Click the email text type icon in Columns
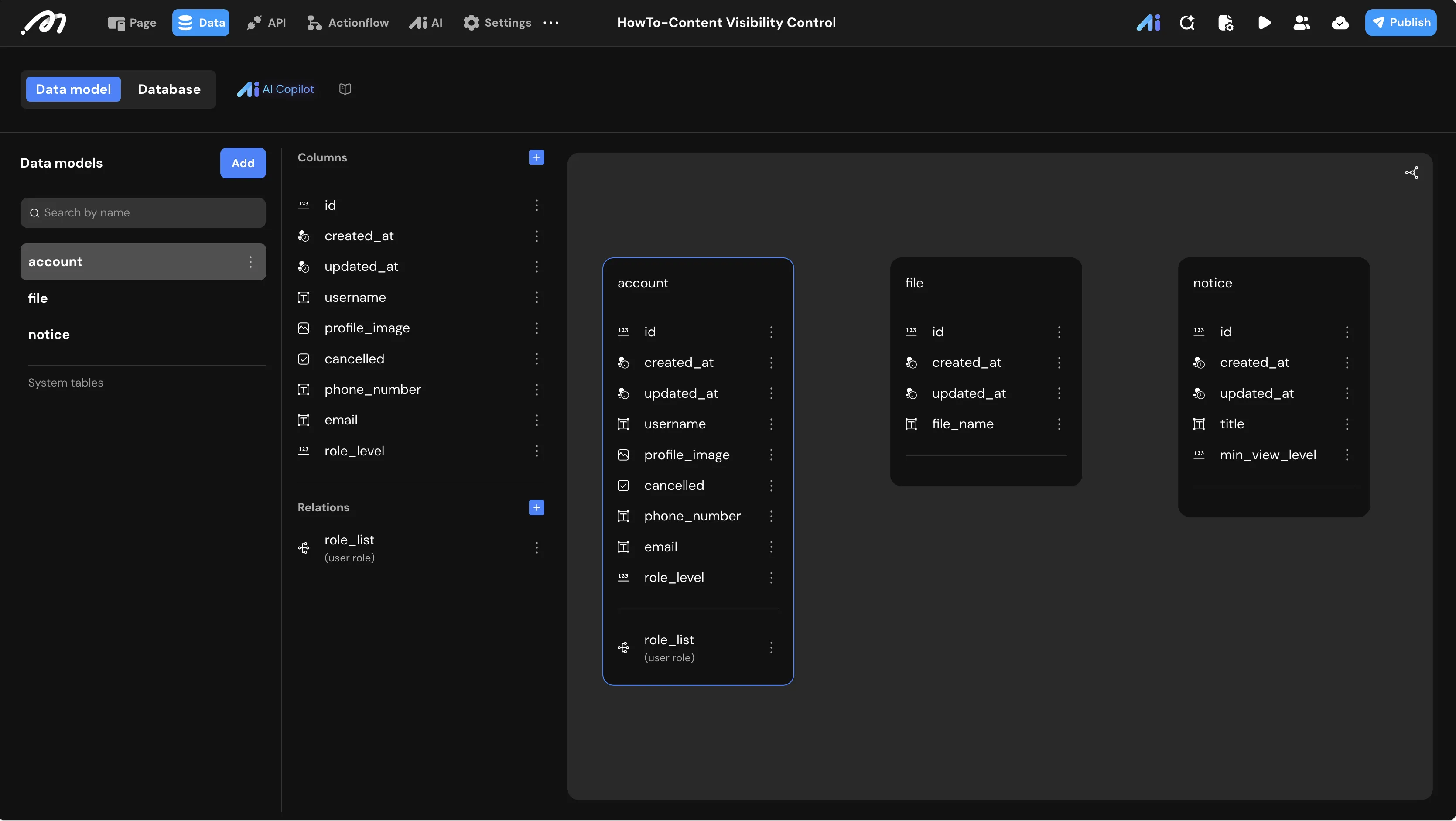Screen dimensions: 1456x821 304,420
